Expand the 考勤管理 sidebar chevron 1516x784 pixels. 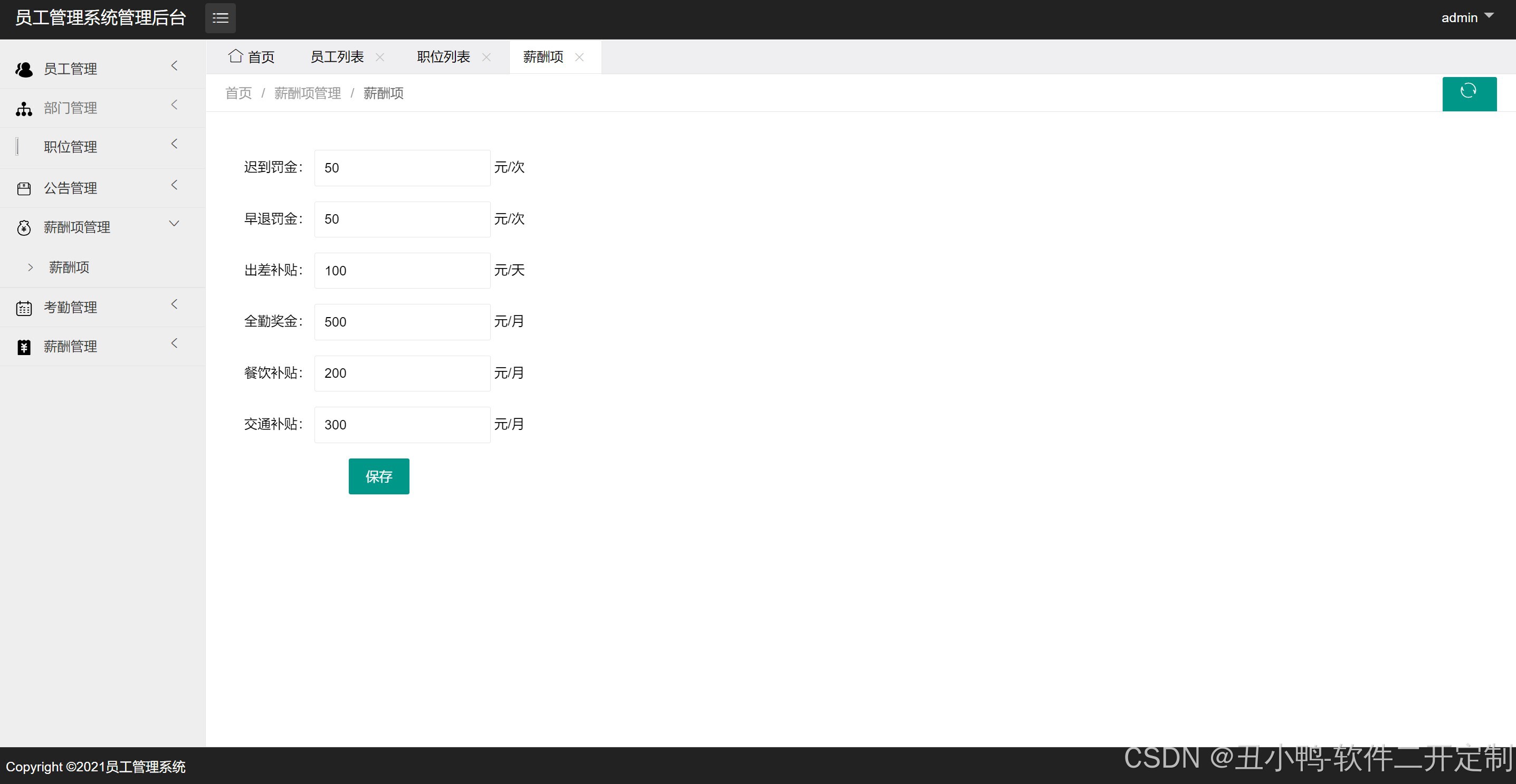point(174,304)
